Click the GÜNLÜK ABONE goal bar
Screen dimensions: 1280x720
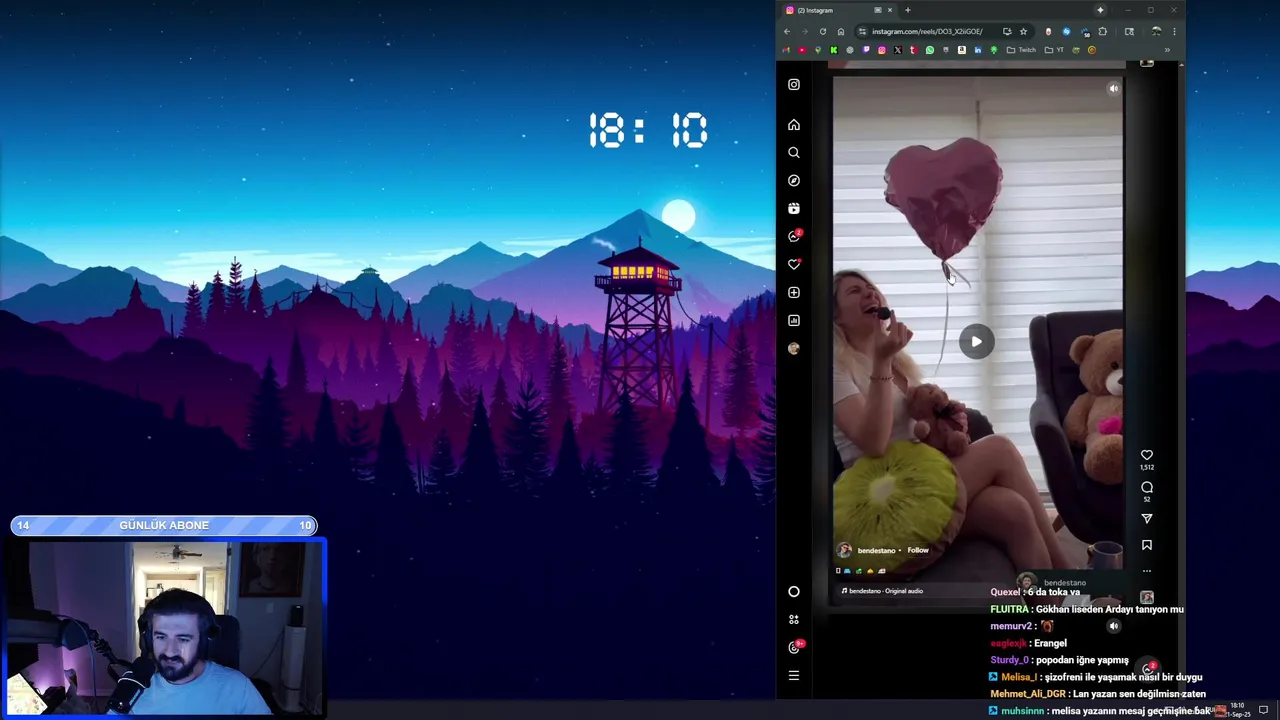tap(164, 525)
